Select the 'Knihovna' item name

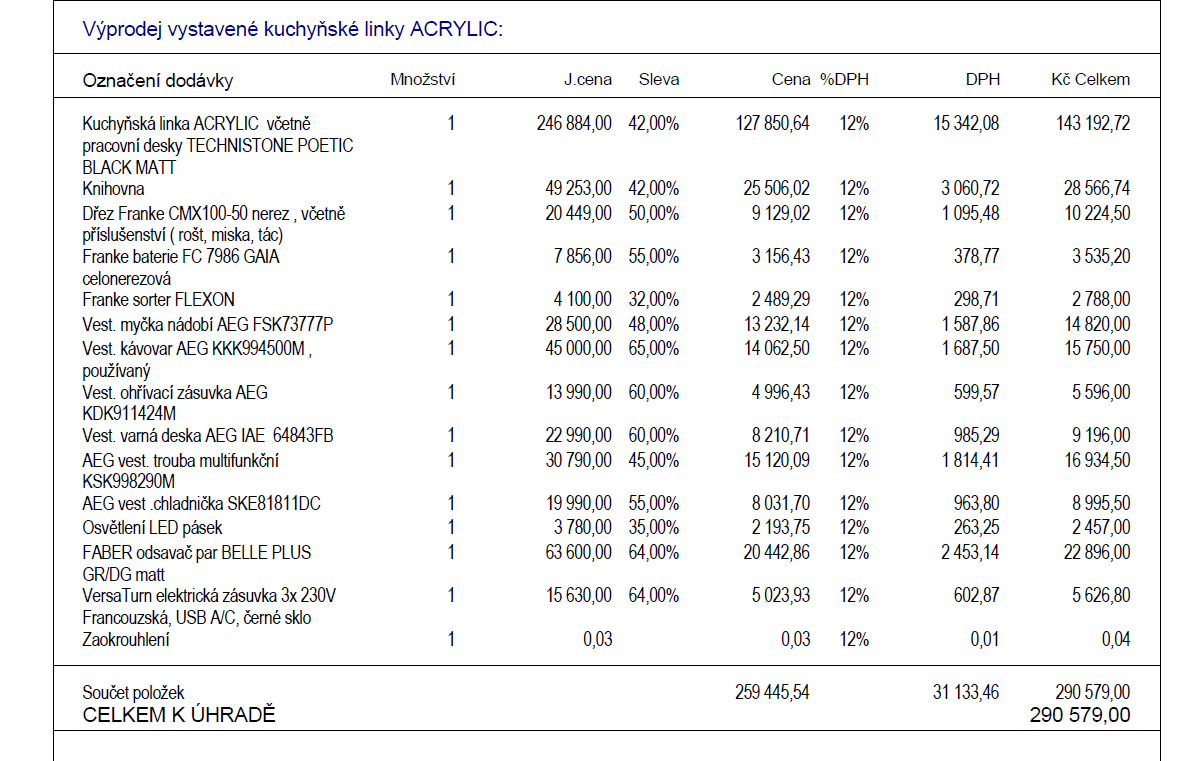(x=113, y=189)
